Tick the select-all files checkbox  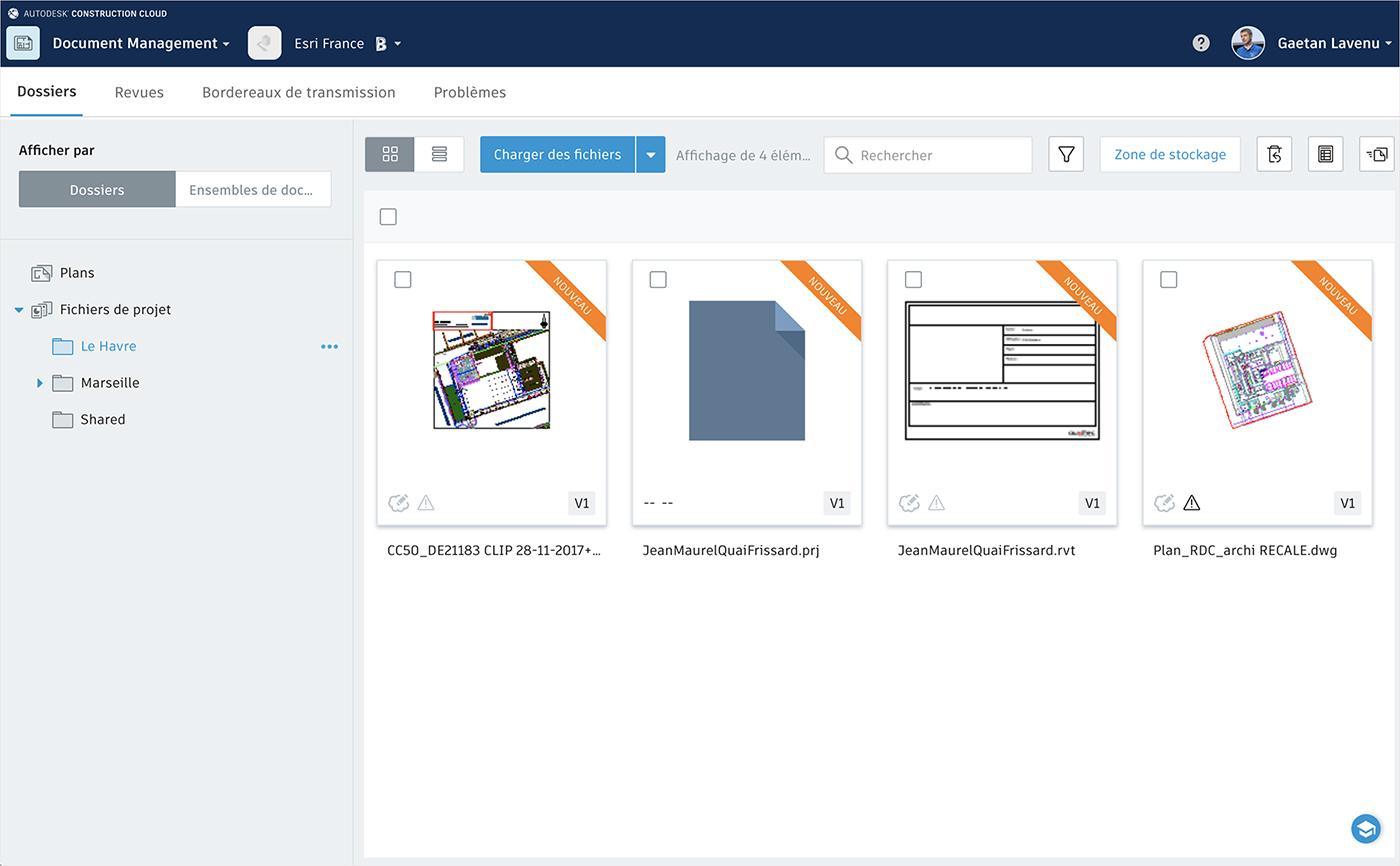pyautogui.click(x=388, y=217)
